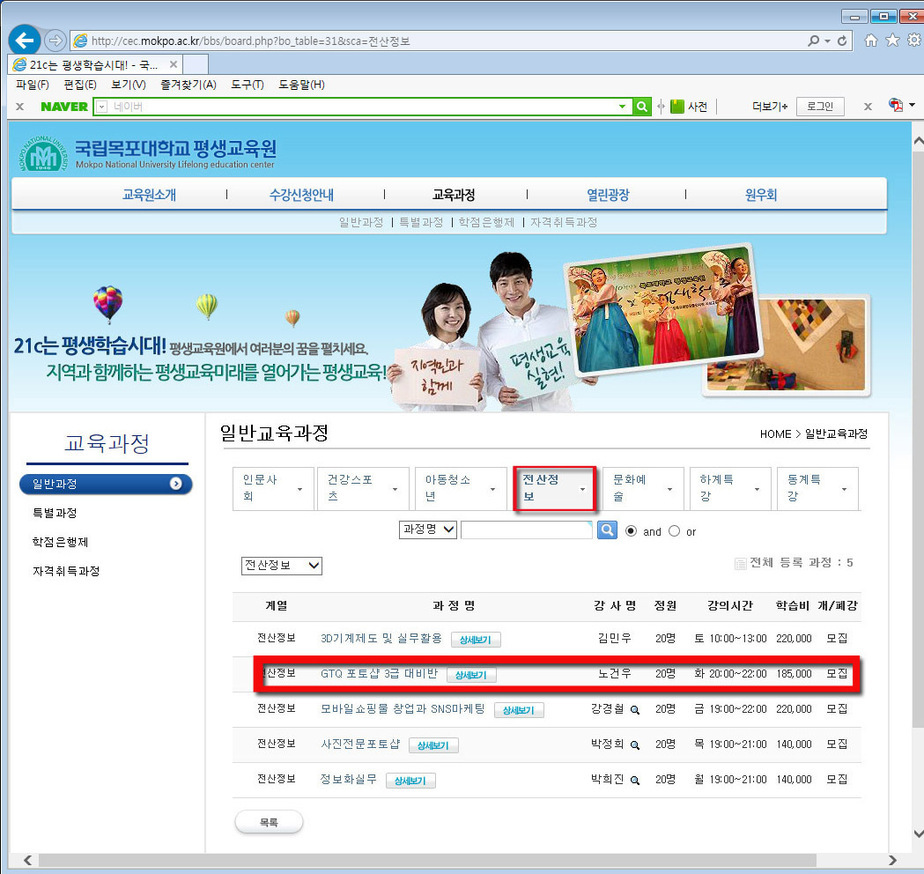Open the browser home icon
The width and height of the screenshot is (924, 874).
point(870,40)
